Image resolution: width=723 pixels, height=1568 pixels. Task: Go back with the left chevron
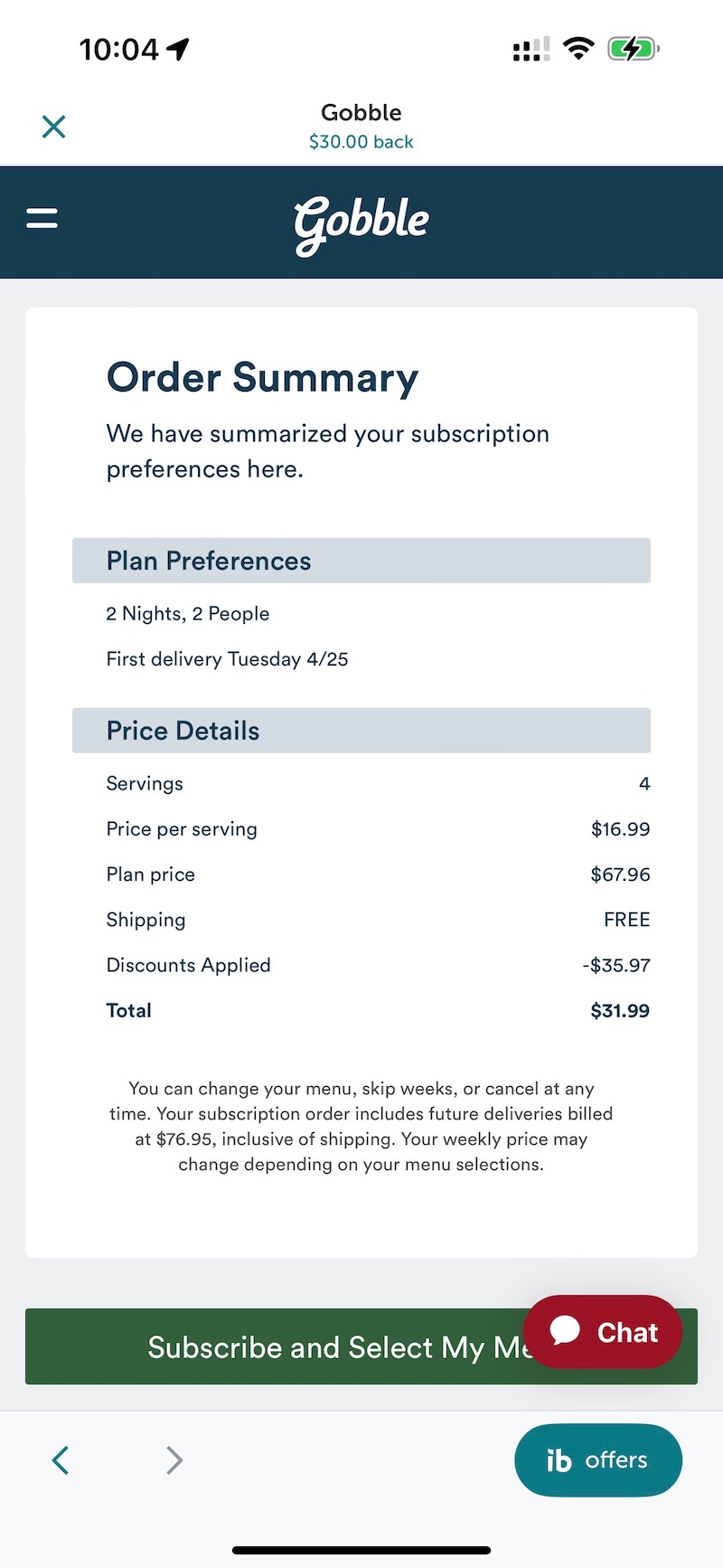(61, 1459)
